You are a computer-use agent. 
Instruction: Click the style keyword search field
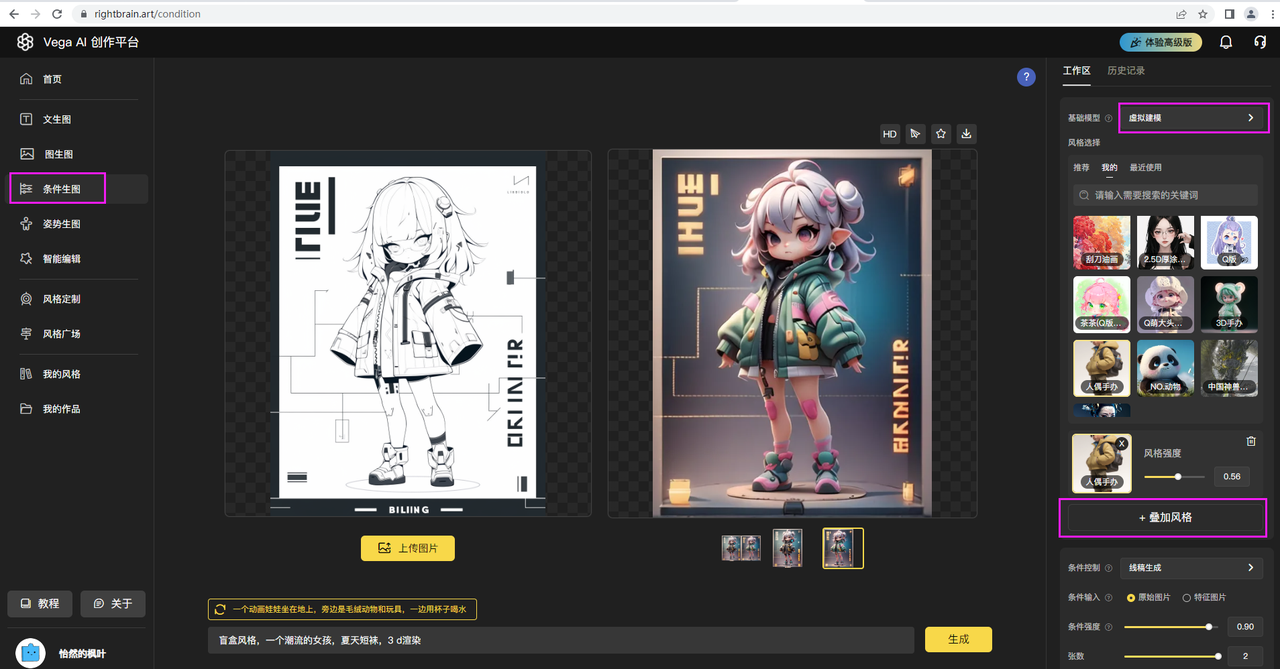point(1165,195)
